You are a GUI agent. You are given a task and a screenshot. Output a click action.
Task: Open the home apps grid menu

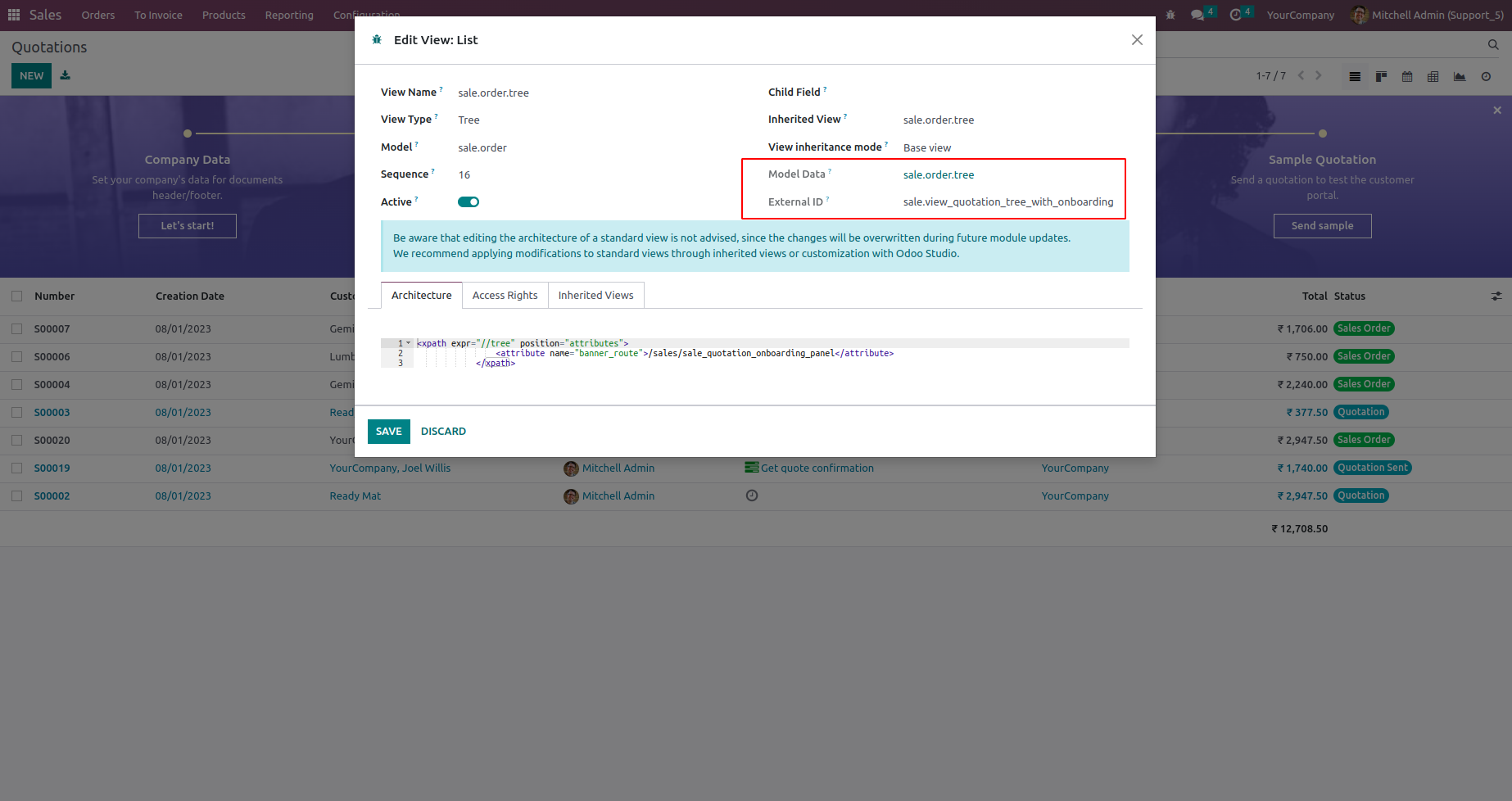(14, 15)
